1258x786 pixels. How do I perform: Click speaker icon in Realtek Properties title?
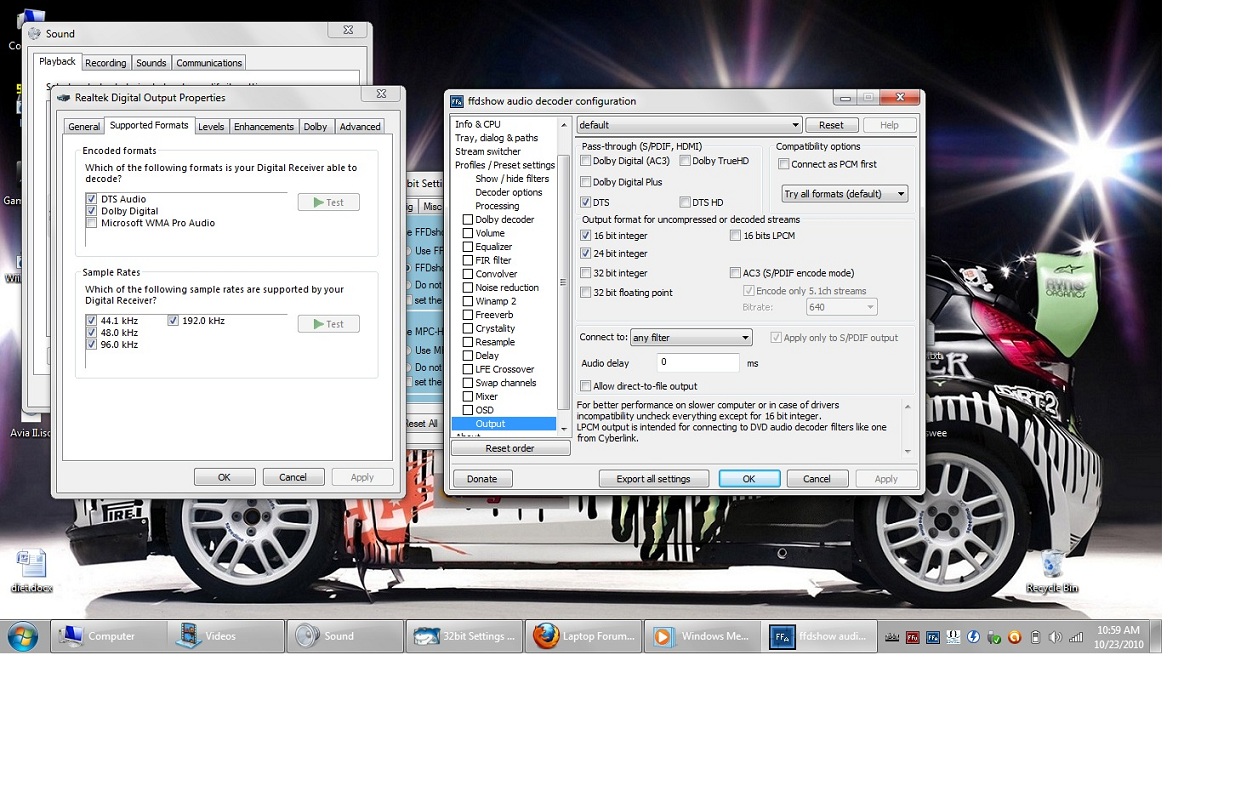(x=64, y=98)
